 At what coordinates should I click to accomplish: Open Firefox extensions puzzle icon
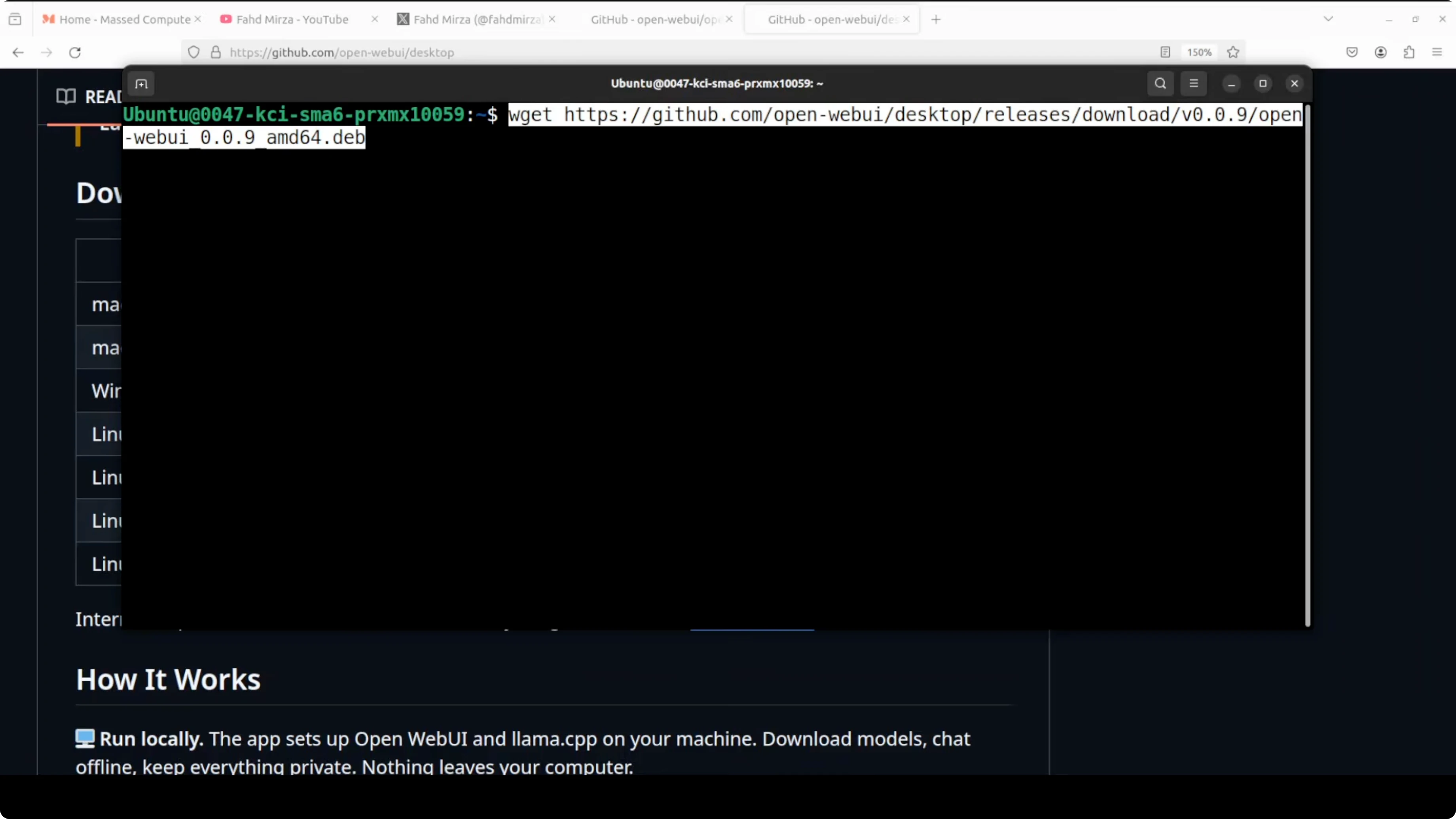point(1409,53)
